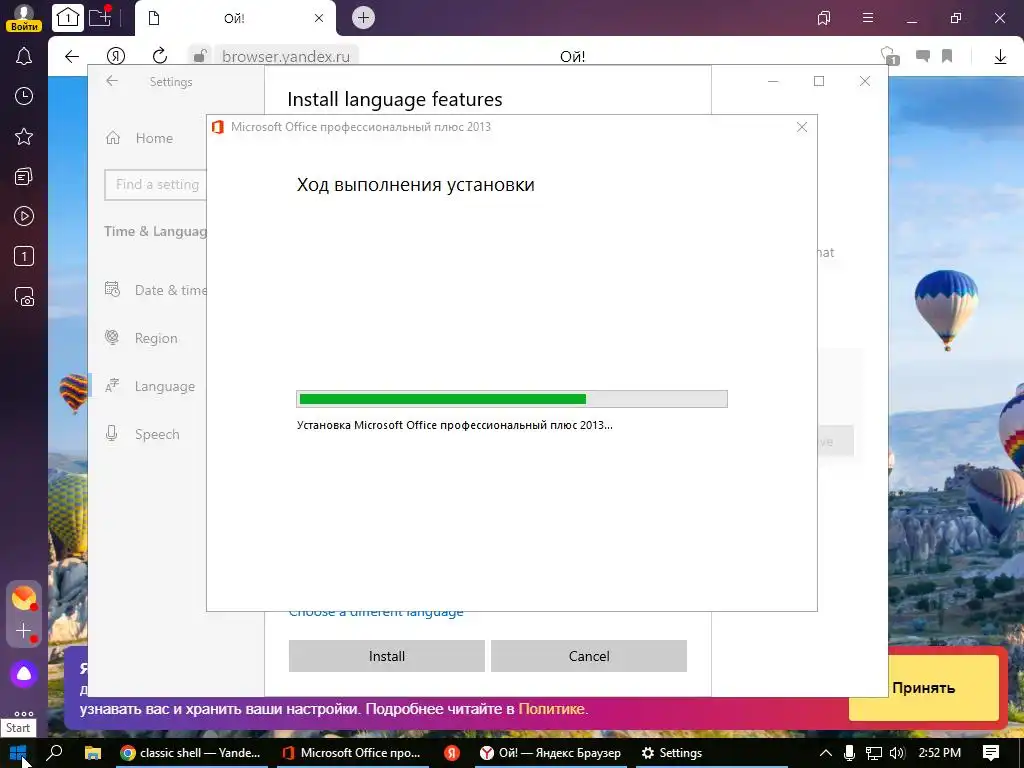Click the microphone icon in system tray

click(849, 753)
